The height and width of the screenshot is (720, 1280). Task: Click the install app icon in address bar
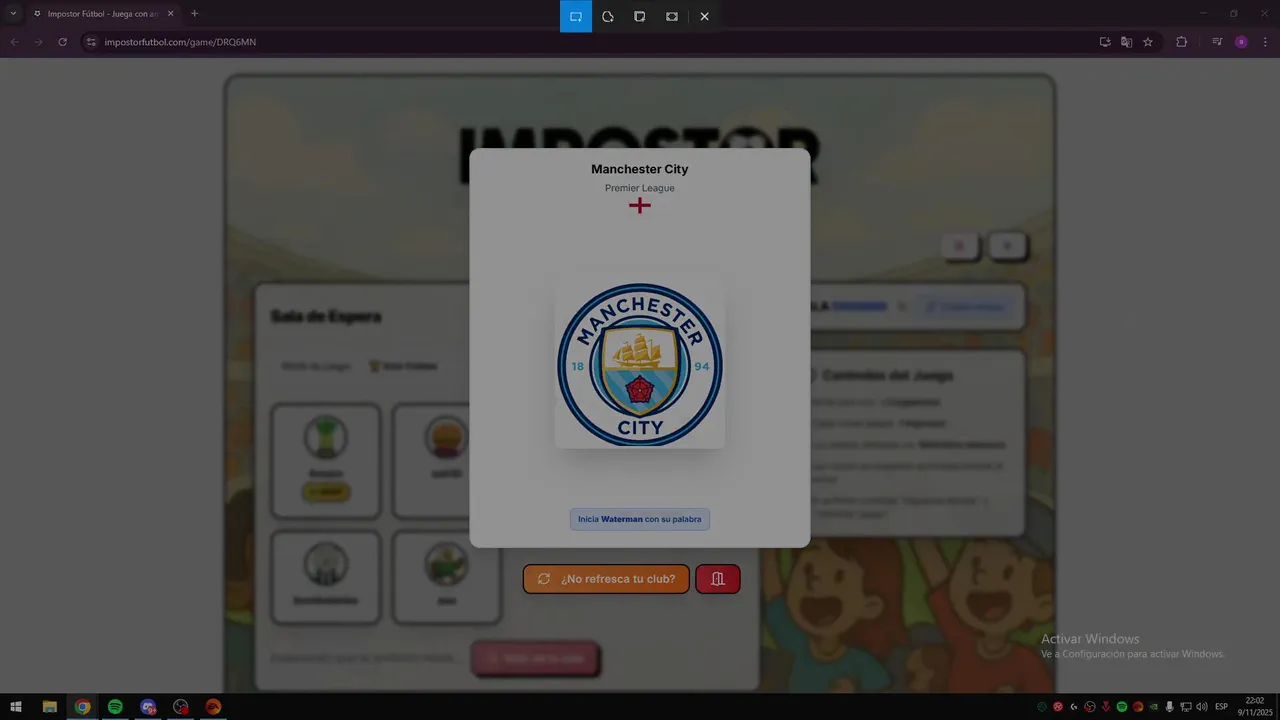[1105, 42]
